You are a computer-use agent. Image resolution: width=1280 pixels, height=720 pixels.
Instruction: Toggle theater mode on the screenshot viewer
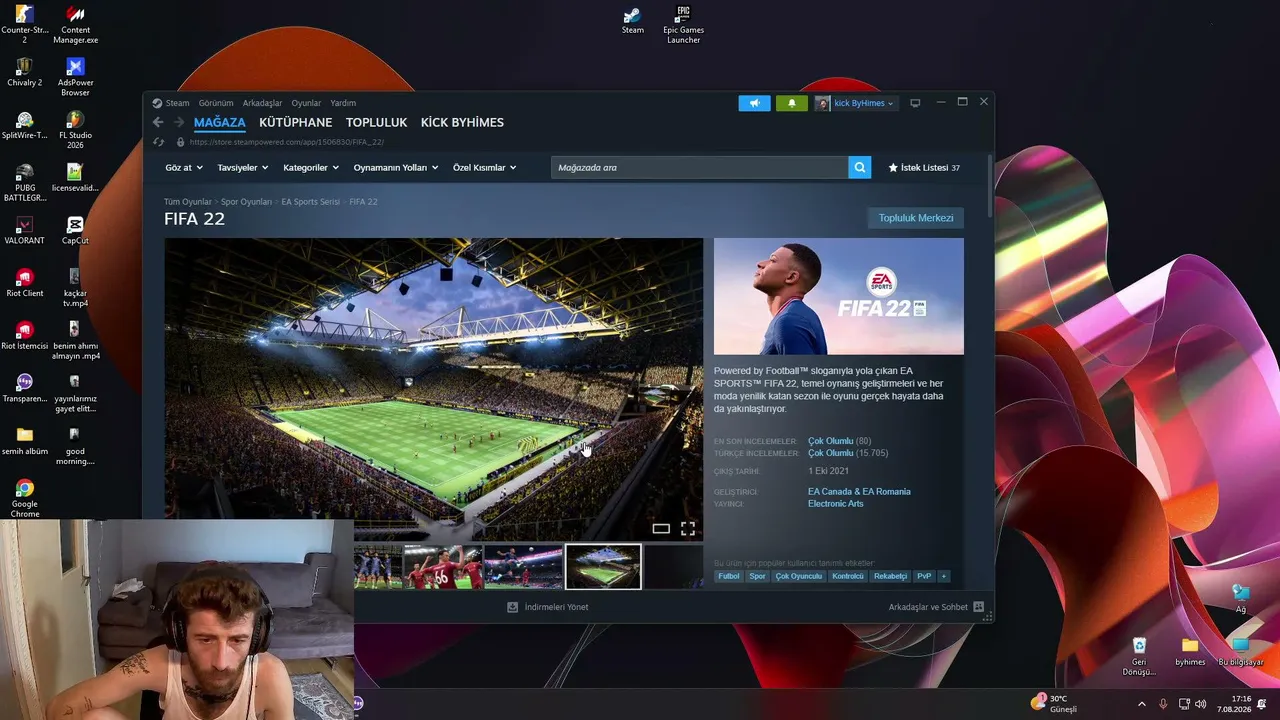click(x=661, y=528)
